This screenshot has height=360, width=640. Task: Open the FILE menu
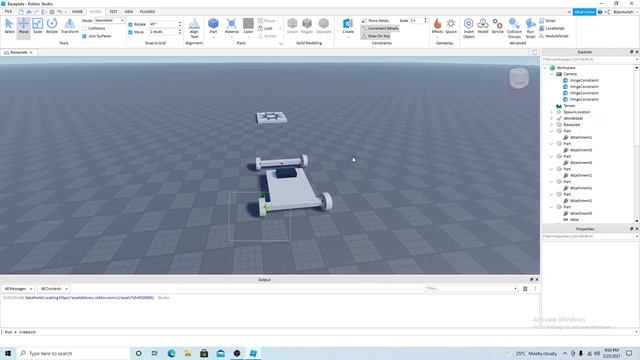click(x=8, y=11)
